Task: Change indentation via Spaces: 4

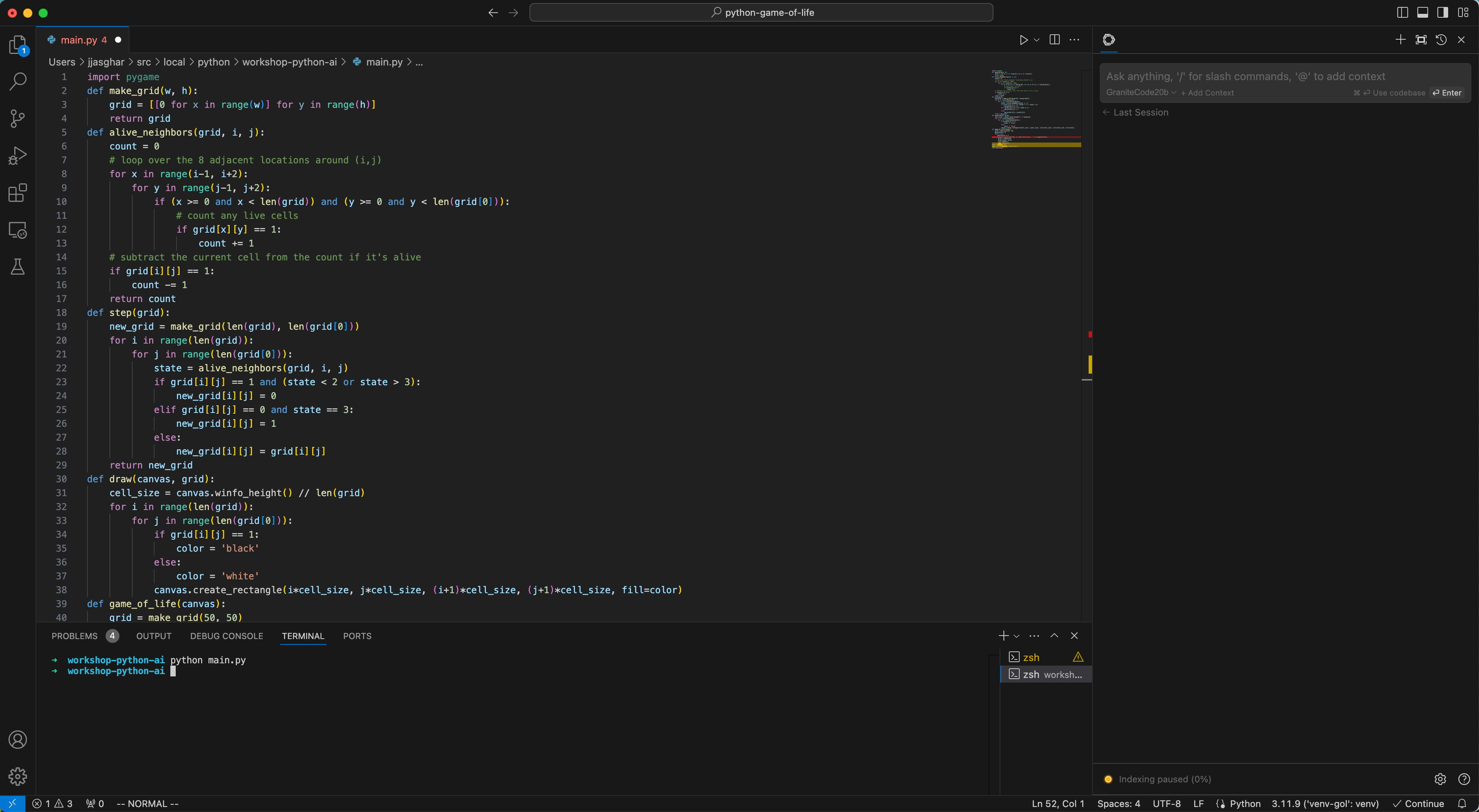Action: (x=1118, y=804)
